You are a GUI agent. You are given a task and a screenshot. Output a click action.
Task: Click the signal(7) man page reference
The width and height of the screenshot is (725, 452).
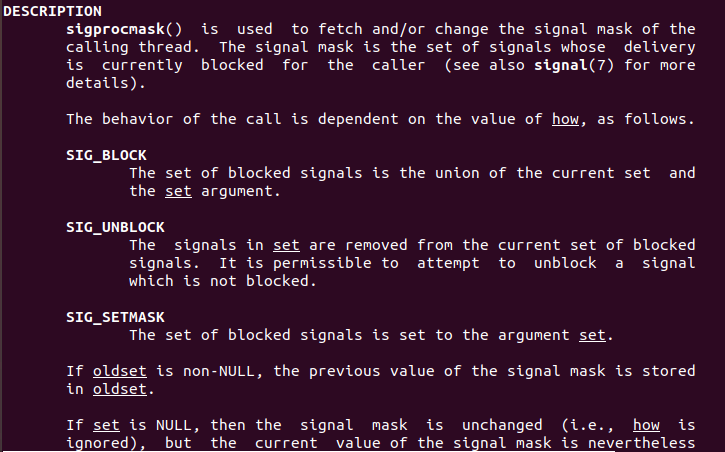click(x=574, y=66)
